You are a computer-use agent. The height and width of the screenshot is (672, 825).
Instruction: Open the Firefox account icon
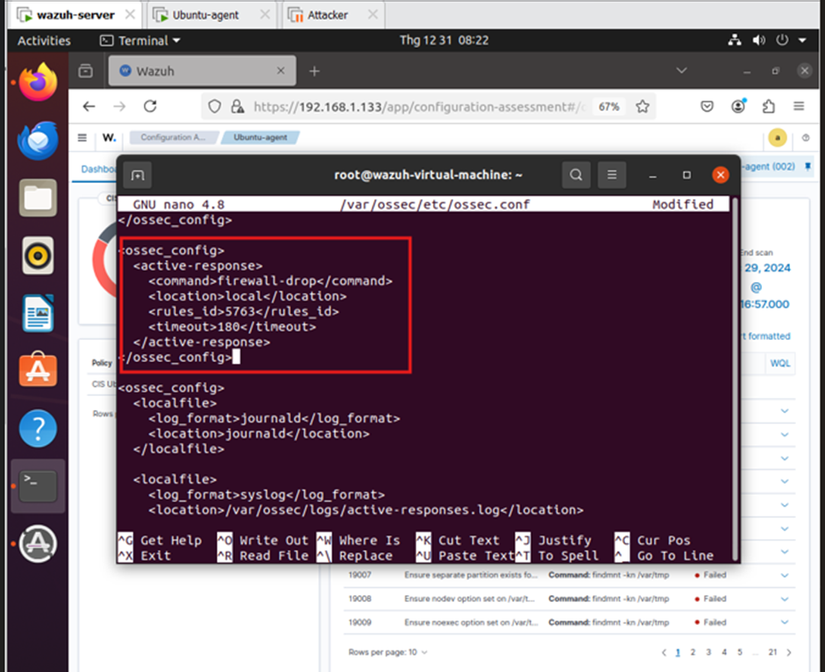[738, 107]
